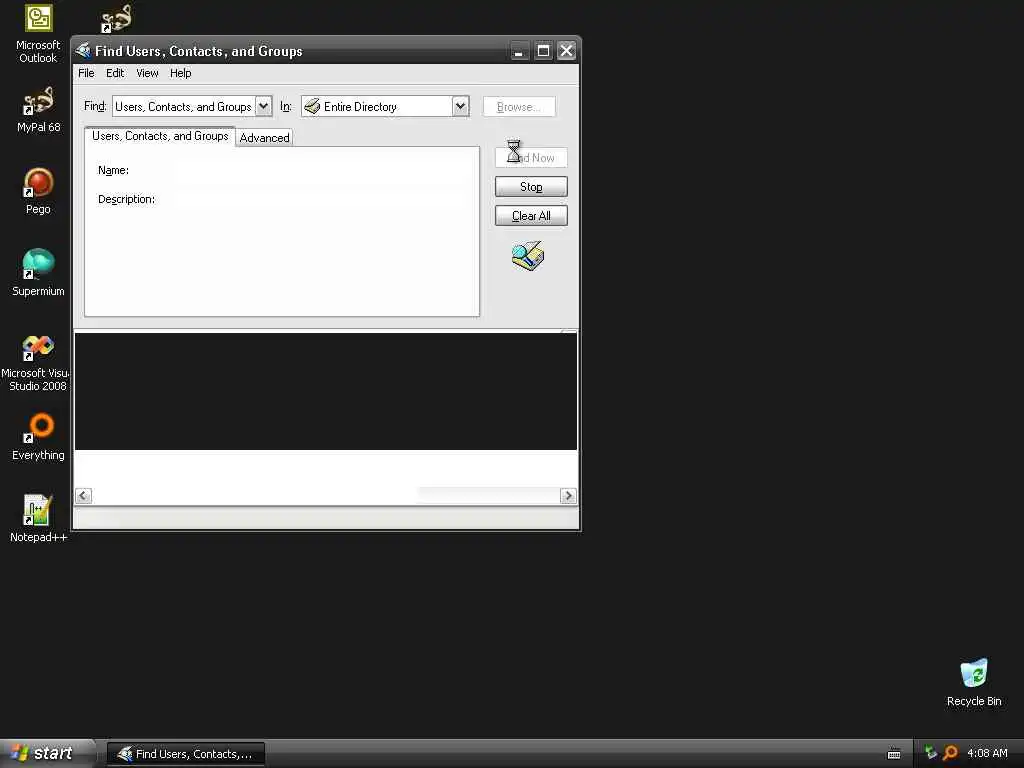The width and height of the screenshot is (1024, 768).
Task: Click the network connection tray icon
Action: point(931,753)
